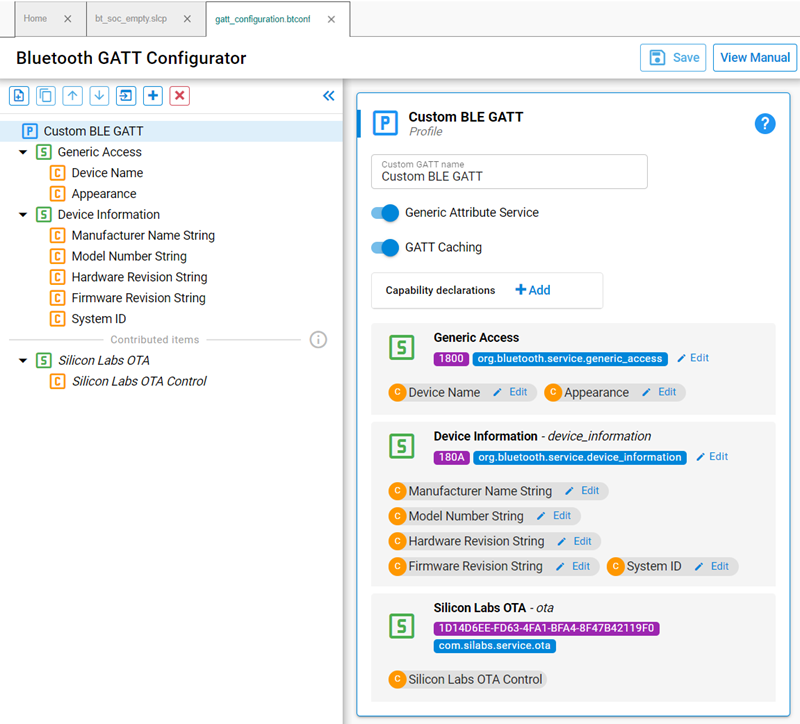Click the Save button
Viewport: 800px width, 724px height.
[673, 58]
